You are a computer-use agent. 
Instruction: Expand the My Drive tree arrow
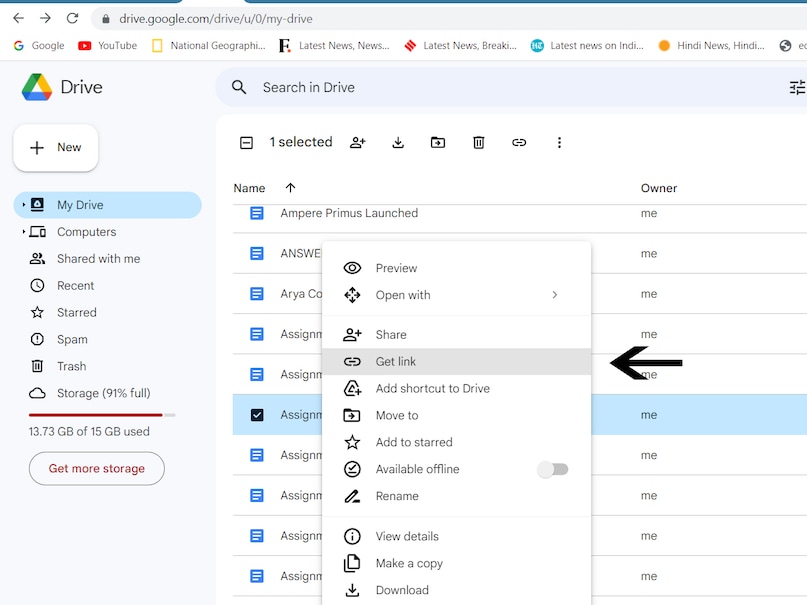click(x=23, y=205)
